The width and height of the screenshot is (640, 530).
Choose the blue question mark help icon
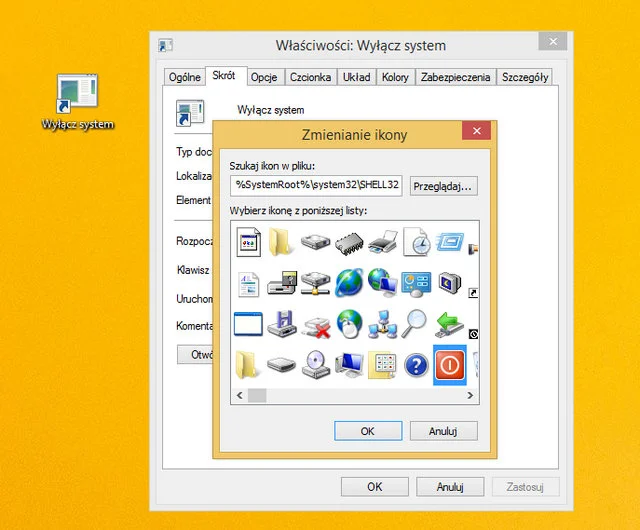[x=416, y=366]
